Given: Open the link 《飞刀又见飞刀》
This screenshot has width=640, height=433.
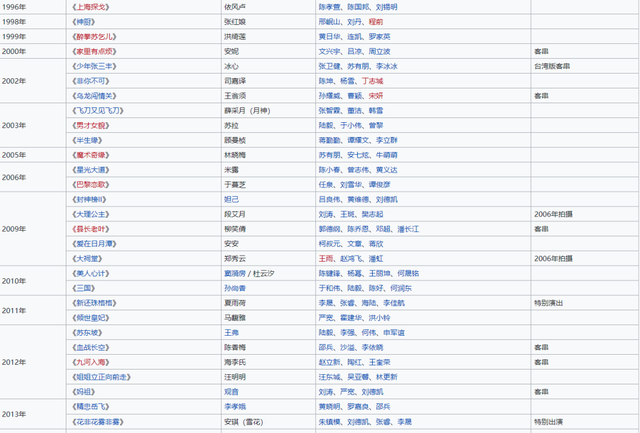Looking at the screenshot, I should pos(98,111).
